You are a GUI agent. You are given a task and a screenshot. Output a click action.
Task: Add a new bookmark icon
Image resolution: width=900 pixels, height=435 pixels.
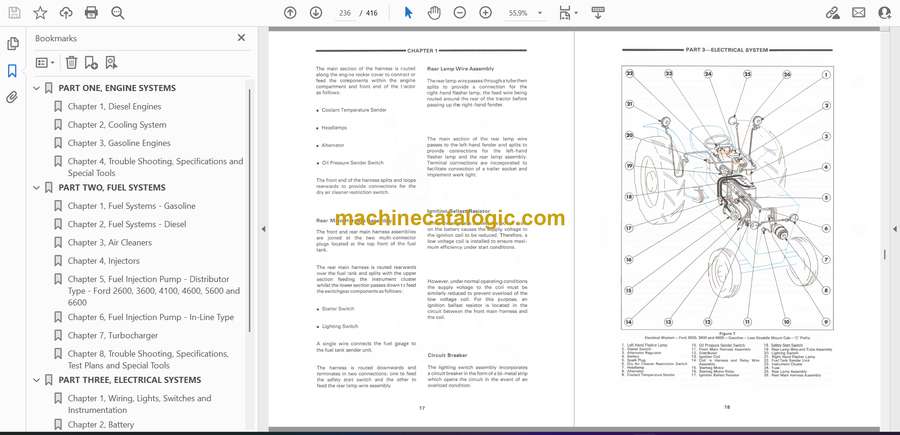point(91,63)
